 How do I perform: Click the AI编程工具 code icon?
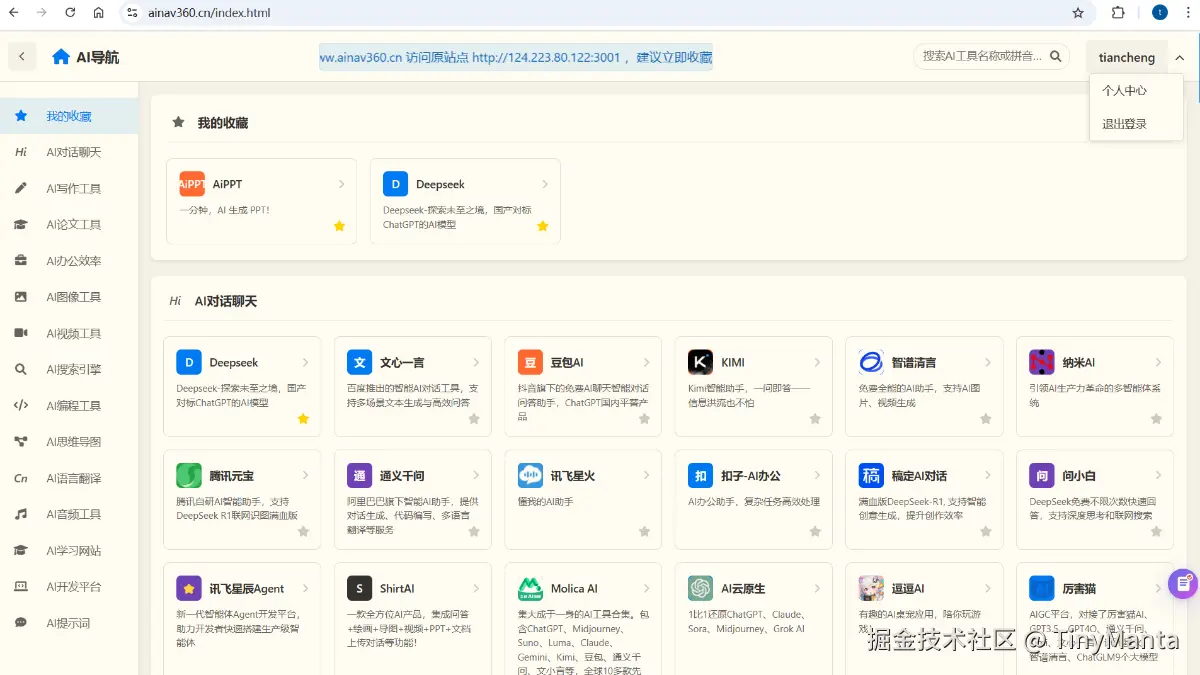tap(20, 406)
